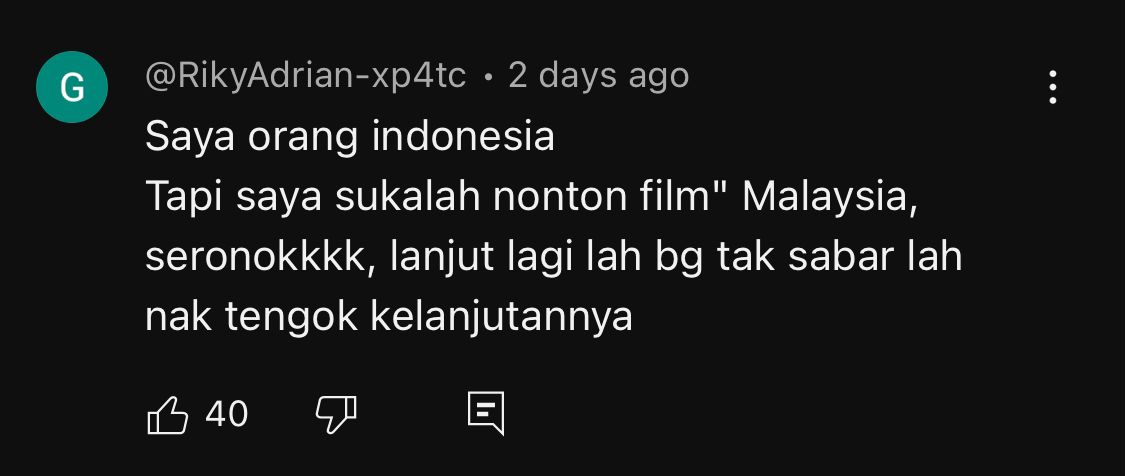The width and height of the screenshot is (1125, 476).
Task: Click the word 'tengok' in the last line
Action: coord(291,317)
